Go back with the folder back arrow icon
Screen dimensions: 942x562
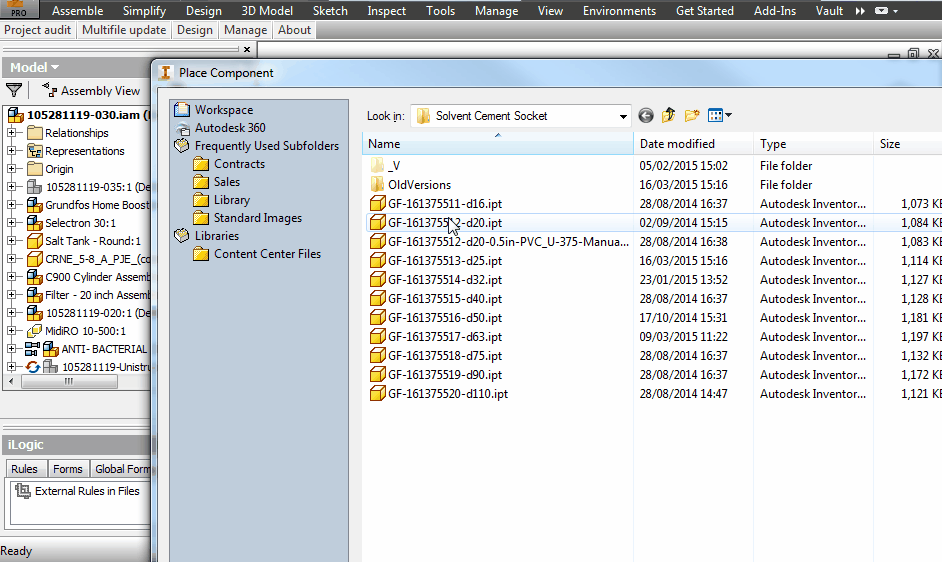tap(646, 115)
